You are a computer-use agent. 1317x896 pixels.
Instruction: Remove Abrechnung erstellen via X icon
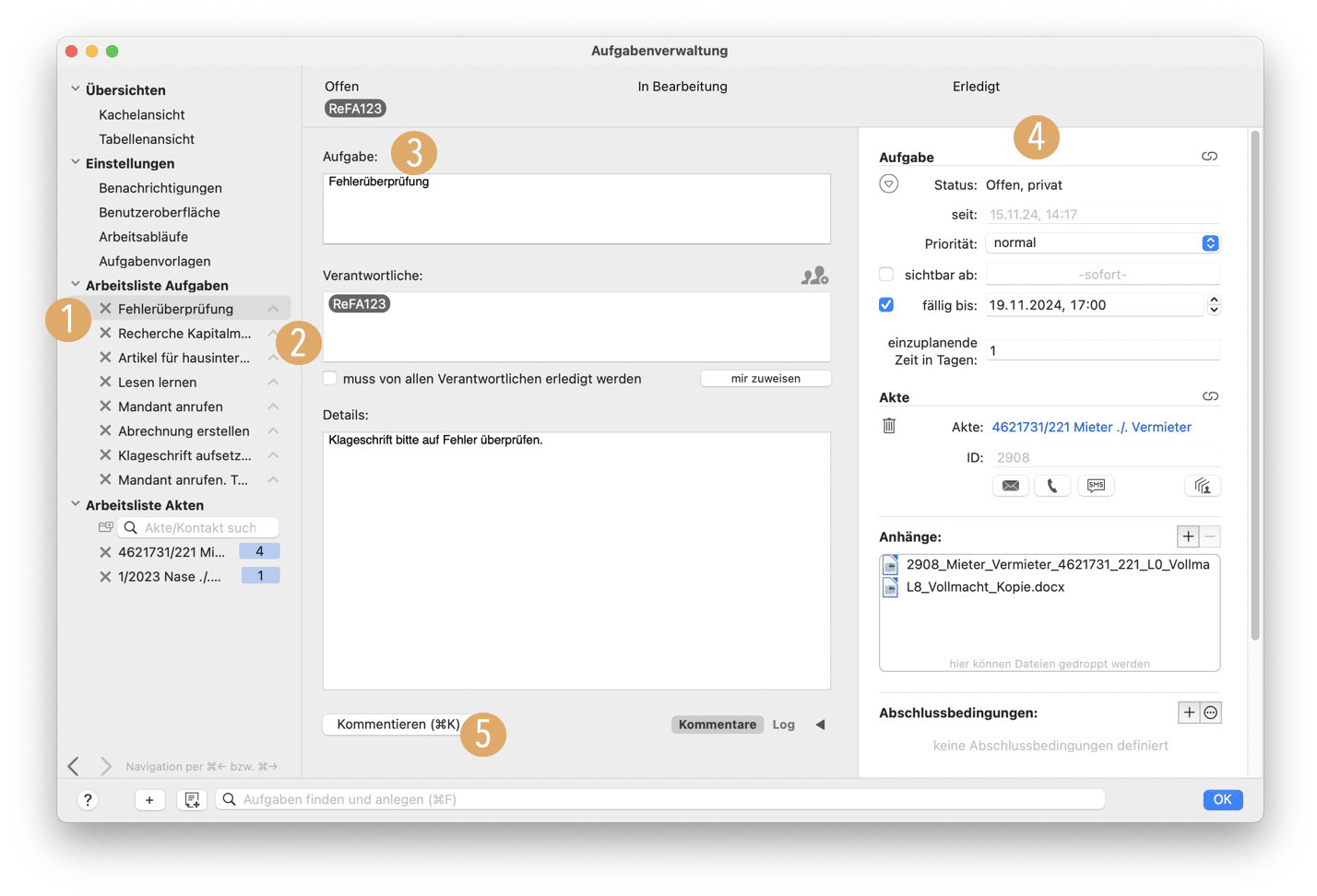(106, 430)
